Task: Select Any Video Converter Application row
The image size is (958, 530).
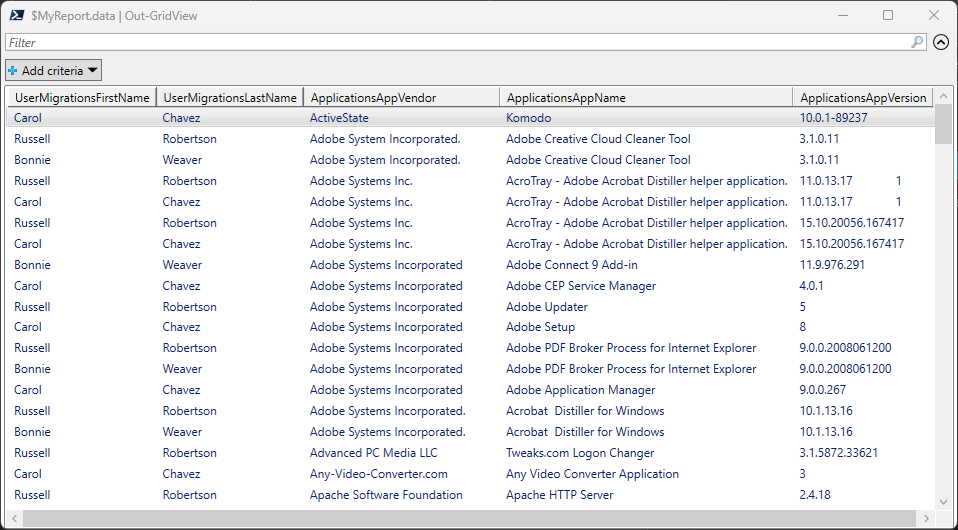Action: (470, 474)
